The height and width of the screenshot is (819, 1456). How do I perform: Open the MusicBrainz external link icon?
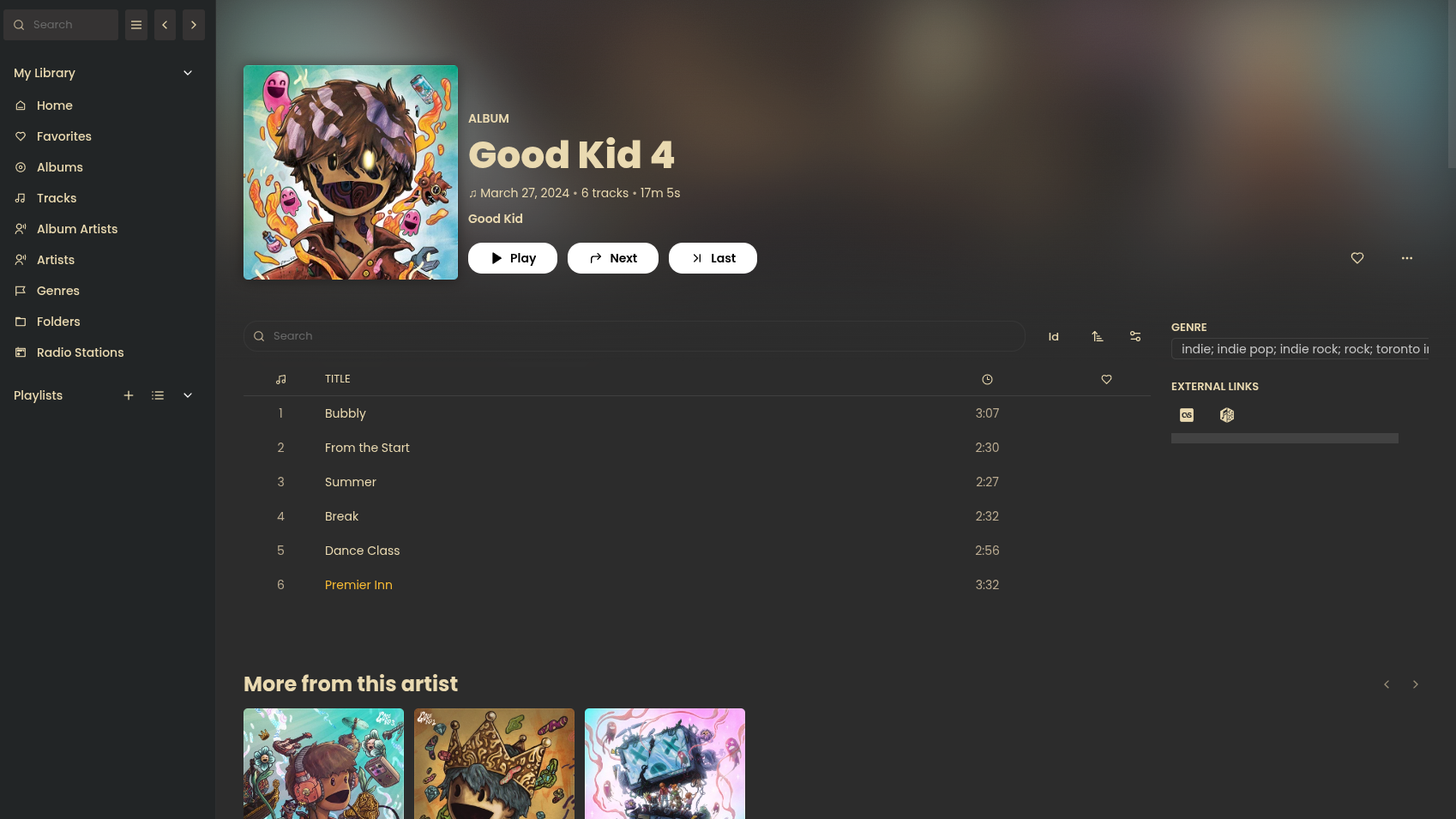click(1227, 415)
